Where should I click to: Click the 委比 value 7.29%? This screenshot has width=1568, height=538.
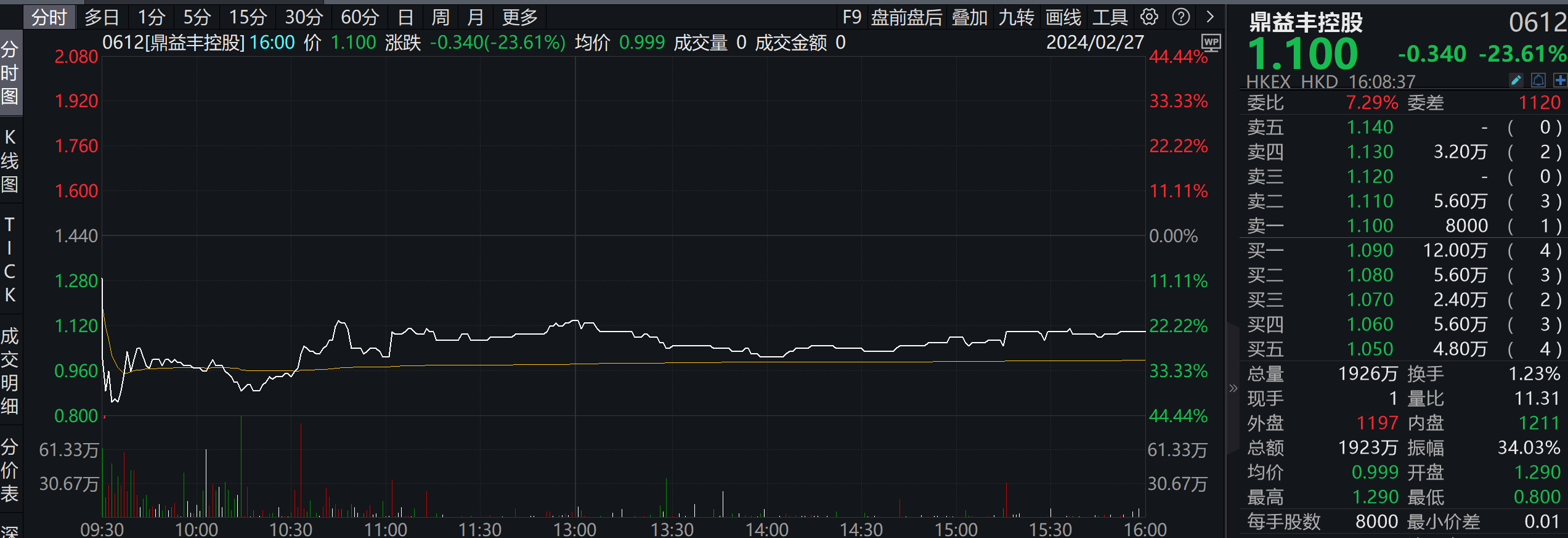[x=1371, y=102]
